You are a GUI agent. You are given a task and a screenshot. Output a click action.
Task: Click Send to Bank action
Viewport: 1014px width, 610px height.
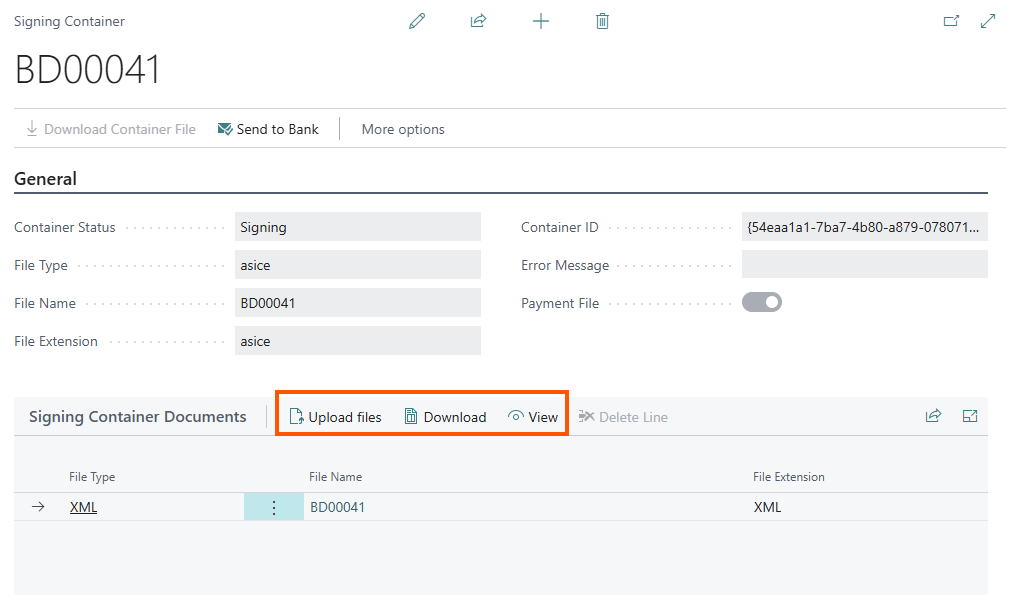click(268, 129)
